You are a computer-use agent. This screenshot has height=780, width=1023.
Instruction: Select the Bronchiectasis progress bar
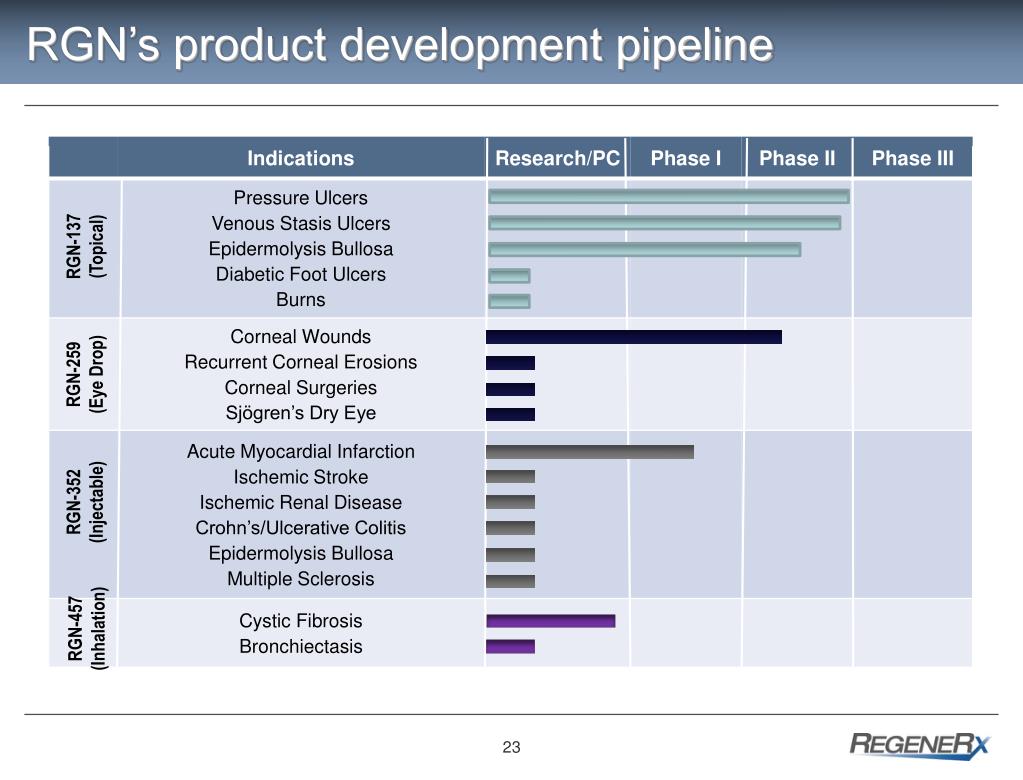tap(510, 646)
